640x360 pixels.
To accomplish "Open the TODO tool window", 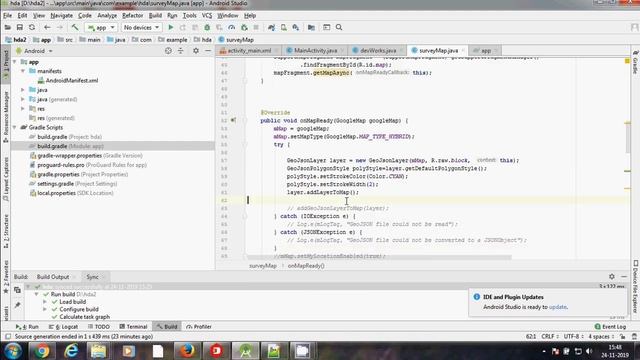I will tap(99, 327).
